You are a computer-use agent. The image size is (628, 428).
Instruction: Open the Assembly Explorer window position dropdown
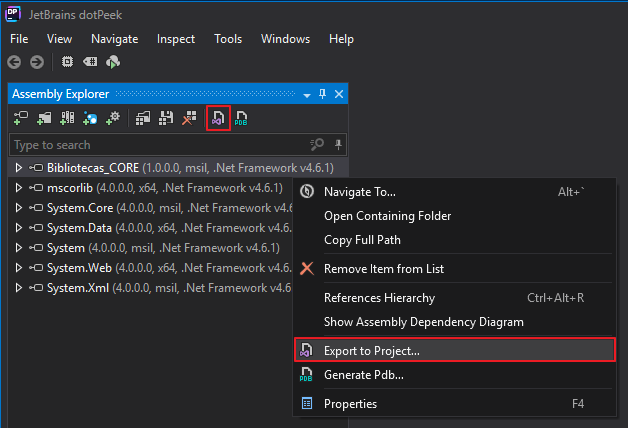click(x=307, y=95)
